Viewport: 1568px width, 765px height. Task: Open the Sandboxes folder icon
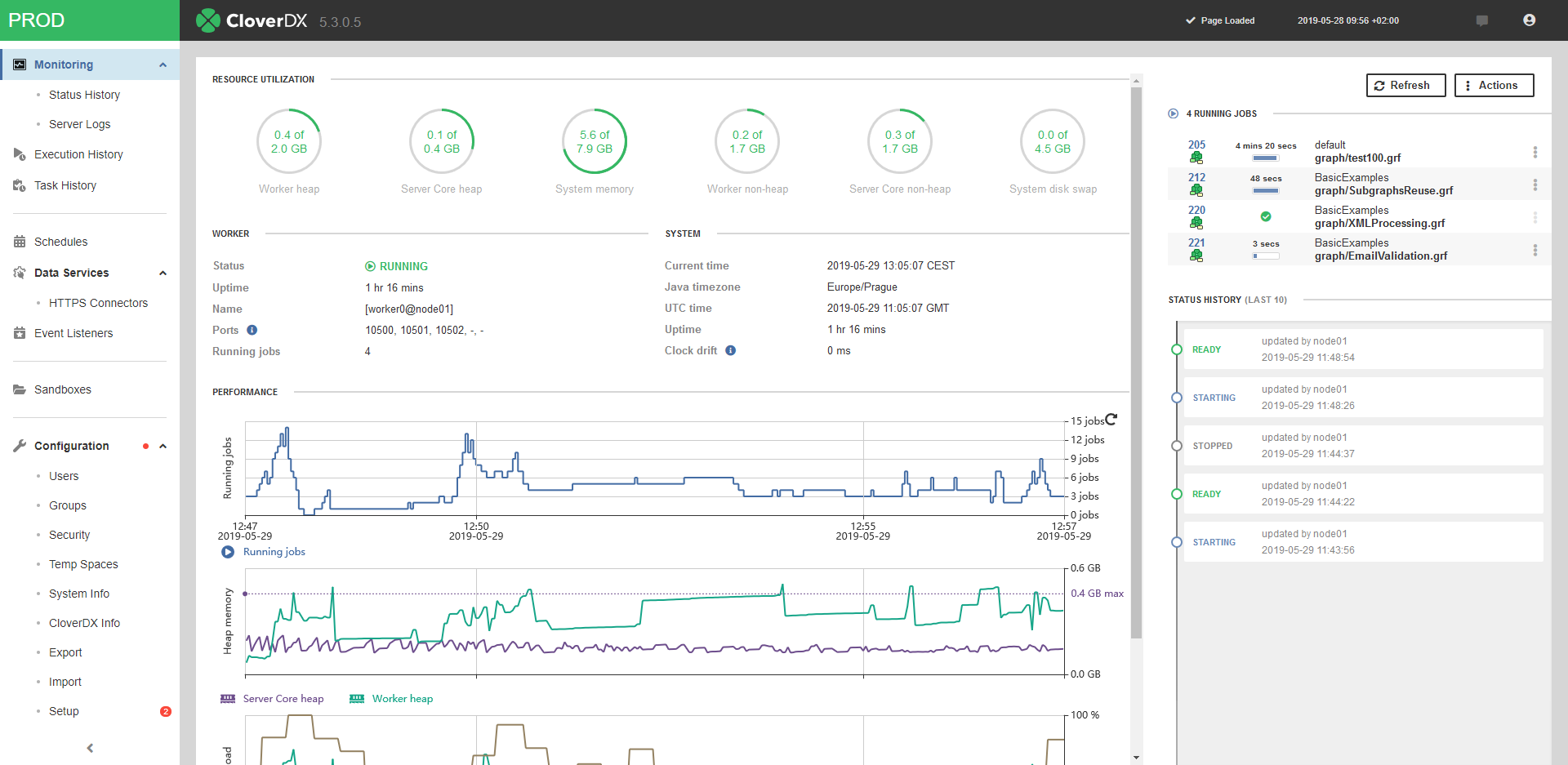point(18,389)
